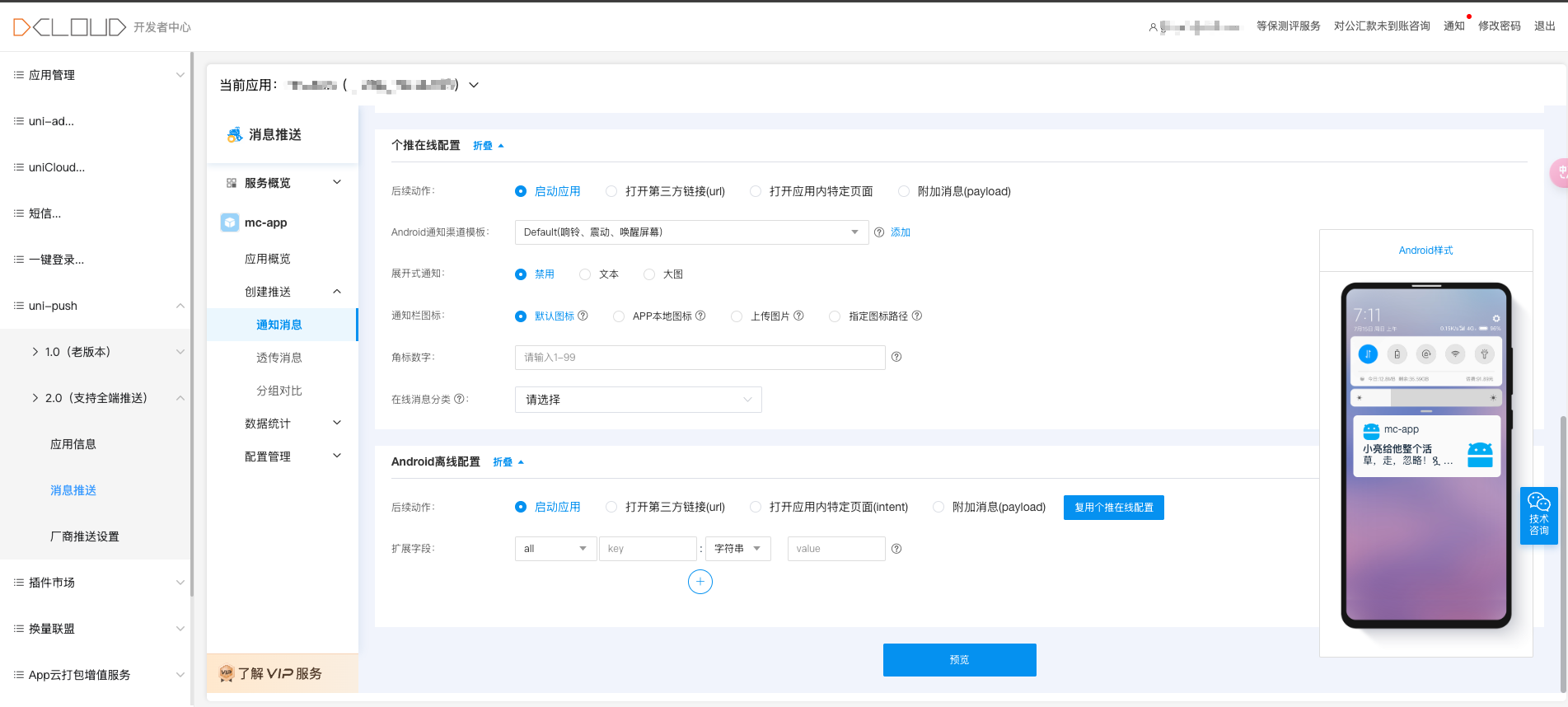The image size is (1568, 707).
Task: Open the 通知消息 menu item
Action: [x=282, y=325]
